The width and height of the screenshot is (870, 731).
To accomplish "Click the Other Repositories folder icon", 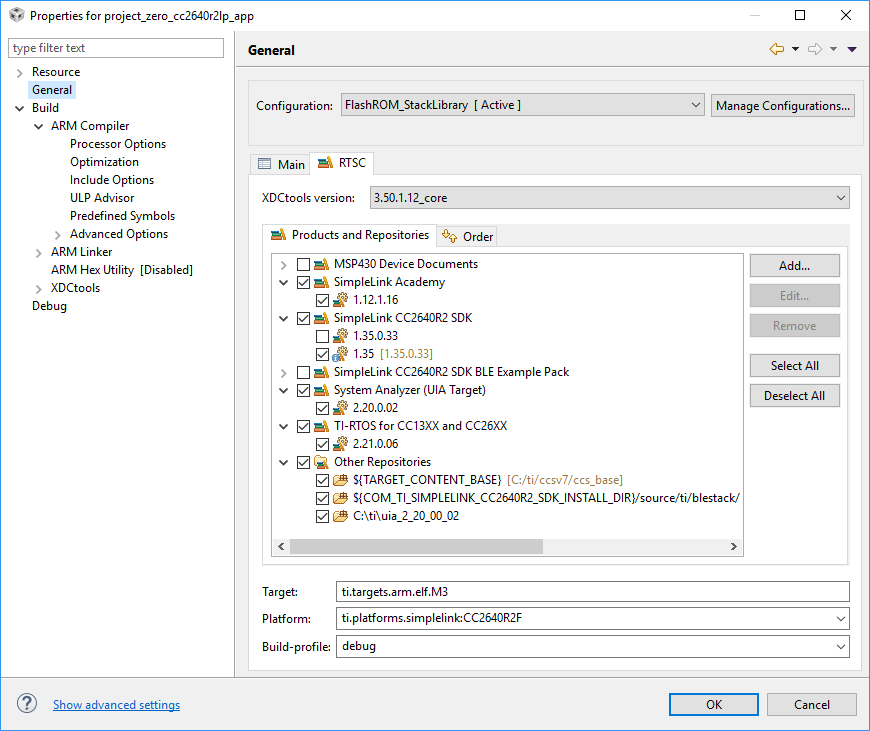I will point(321,462).
